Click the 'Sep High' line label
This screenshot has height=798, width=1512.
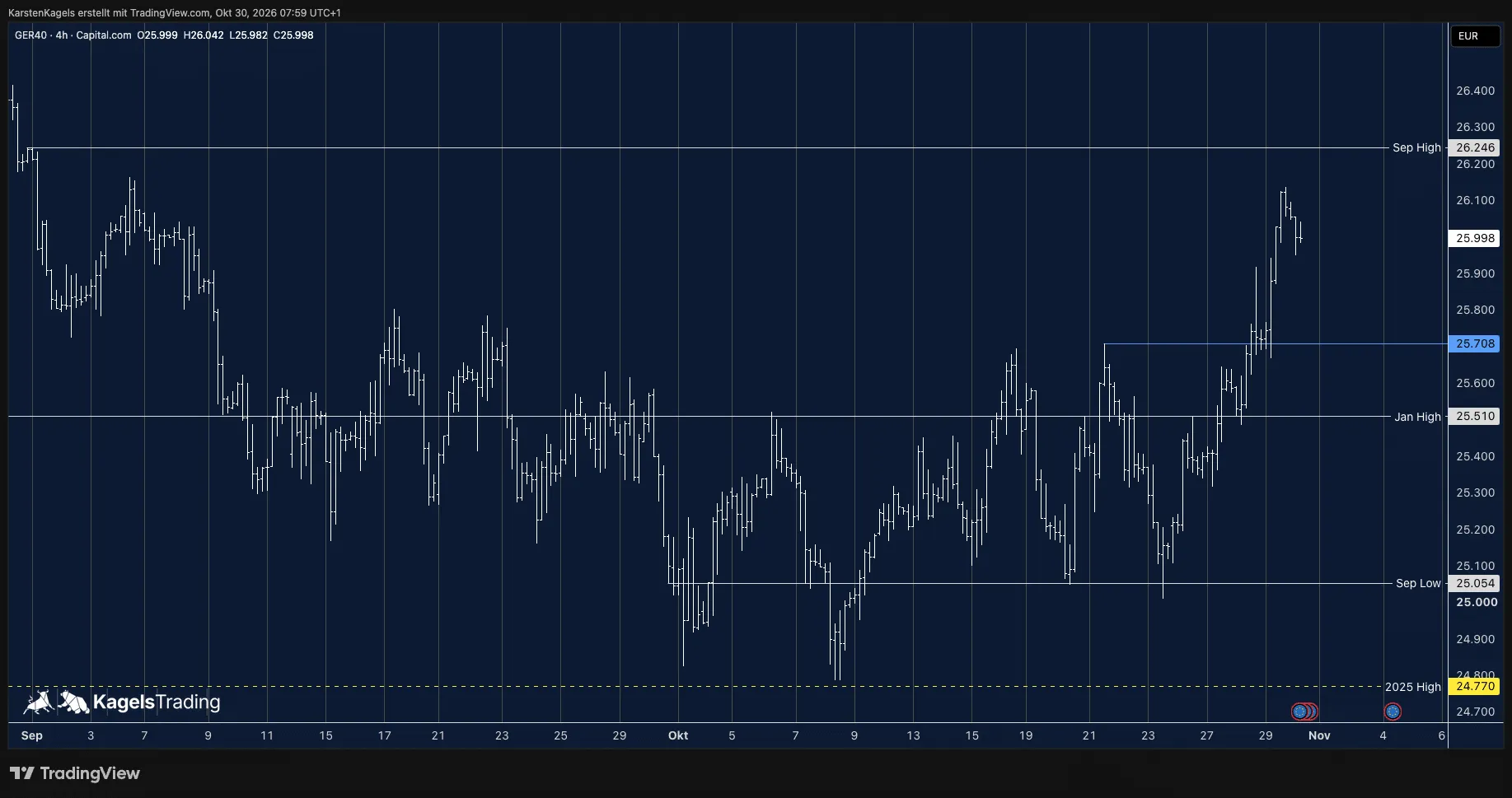[1416, 148]
